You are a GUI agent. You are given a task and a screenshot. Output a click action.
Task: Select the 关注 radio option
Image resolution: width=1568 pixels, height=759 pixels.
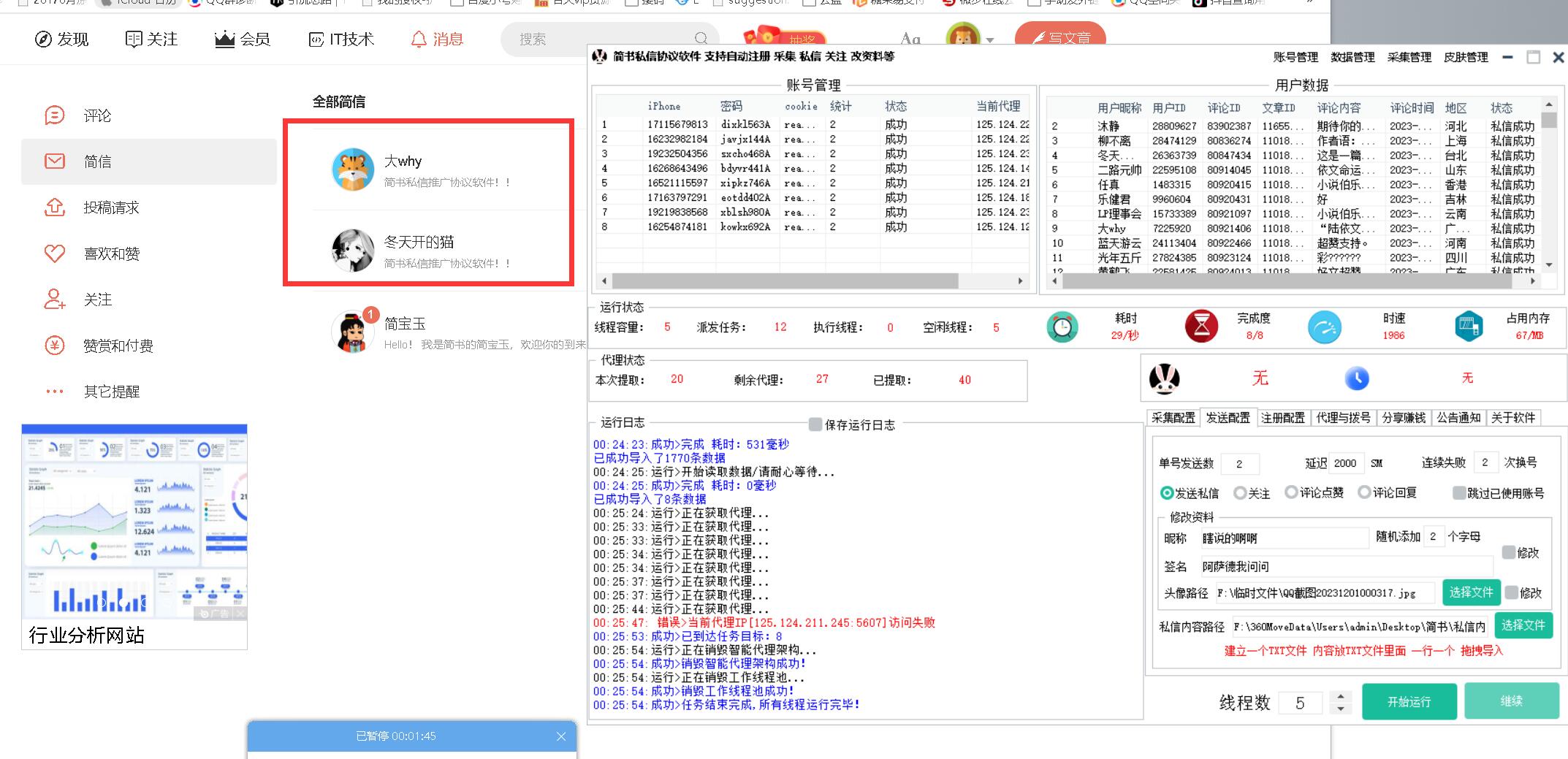[x=1240, y=493]
